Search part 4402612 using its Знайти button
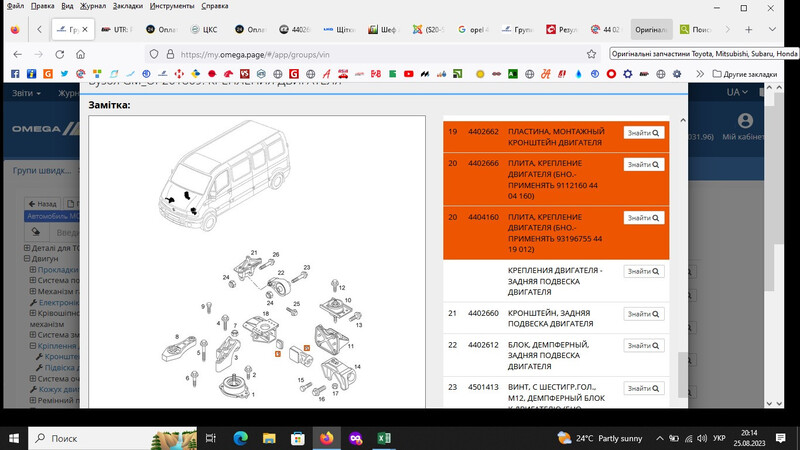 tap(644, 345)
